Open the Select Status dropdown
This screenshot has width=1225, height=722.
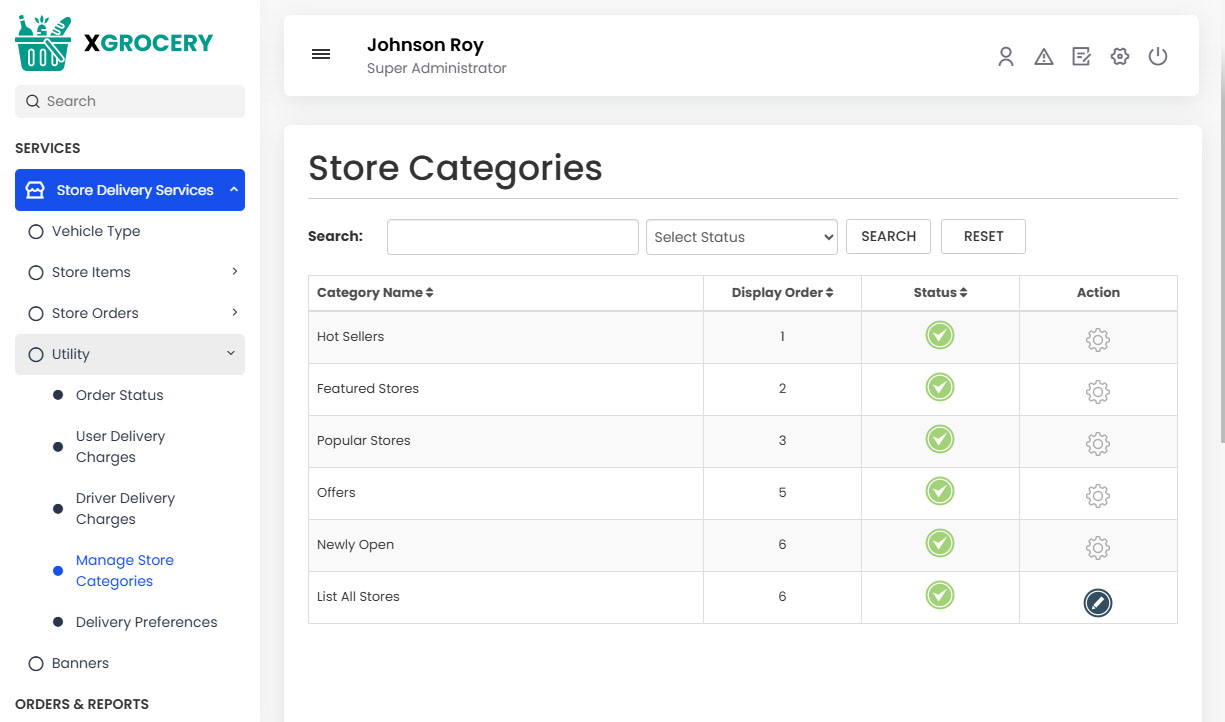tap(741, 236)
